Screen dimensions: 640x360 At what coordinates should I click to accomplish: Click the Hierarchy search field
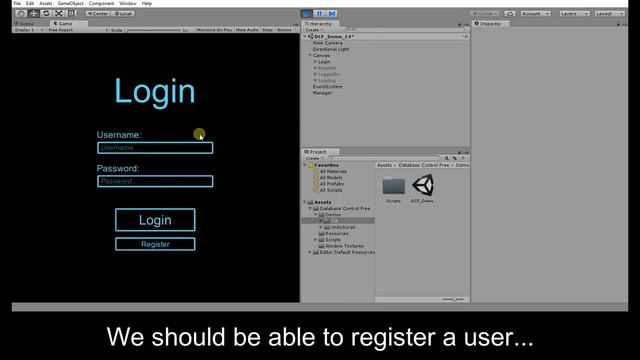pyautogui.click(x=405, y=30)
